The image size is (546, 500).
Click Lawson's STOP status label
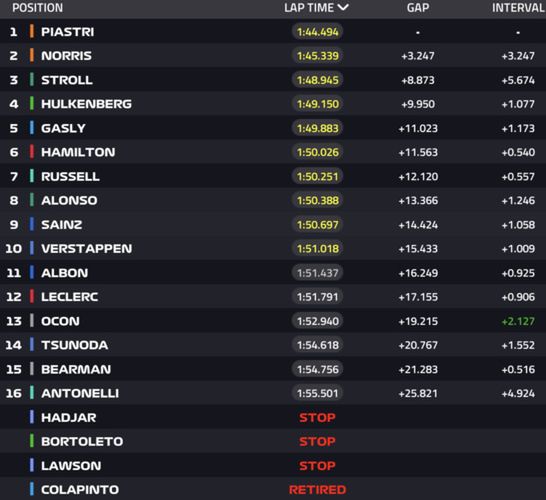pos(317,466)
